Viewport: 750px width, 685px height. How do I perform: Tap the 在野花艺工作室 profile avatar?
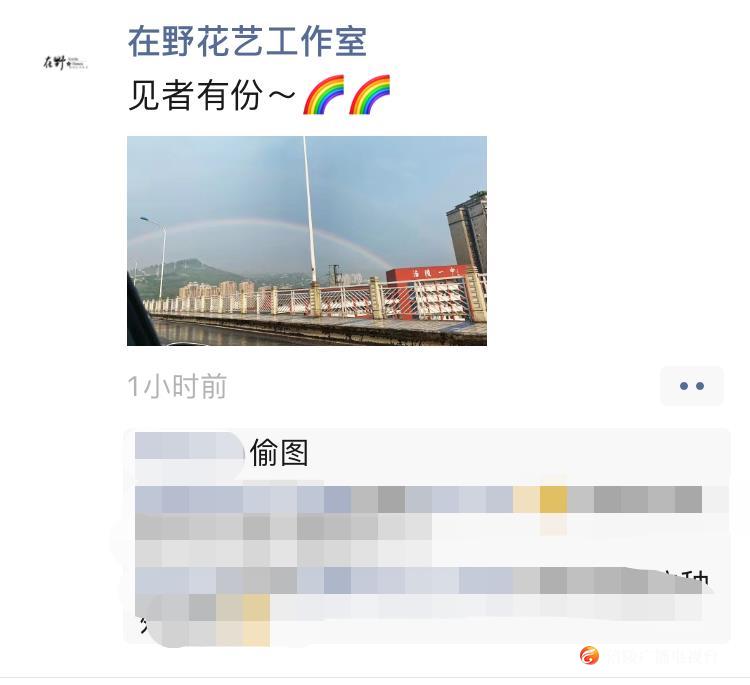click(66, 62)
